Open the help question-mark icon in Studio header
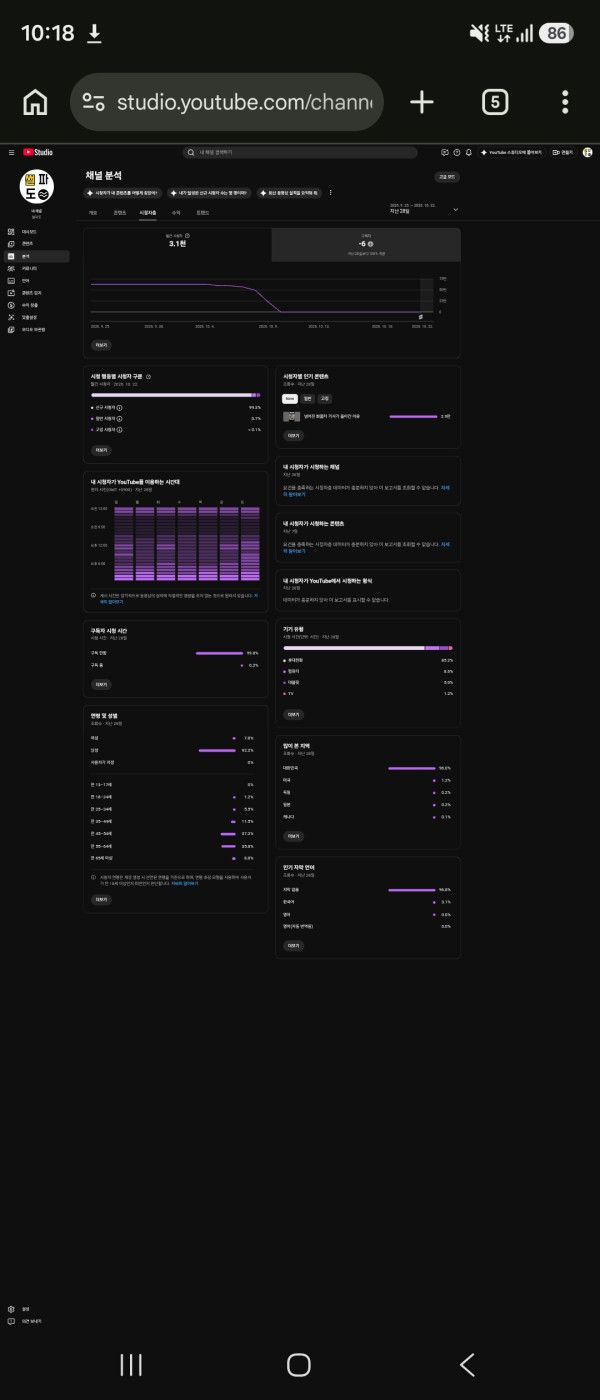This screenshot has width=600, height=1400. pos(457,152)
